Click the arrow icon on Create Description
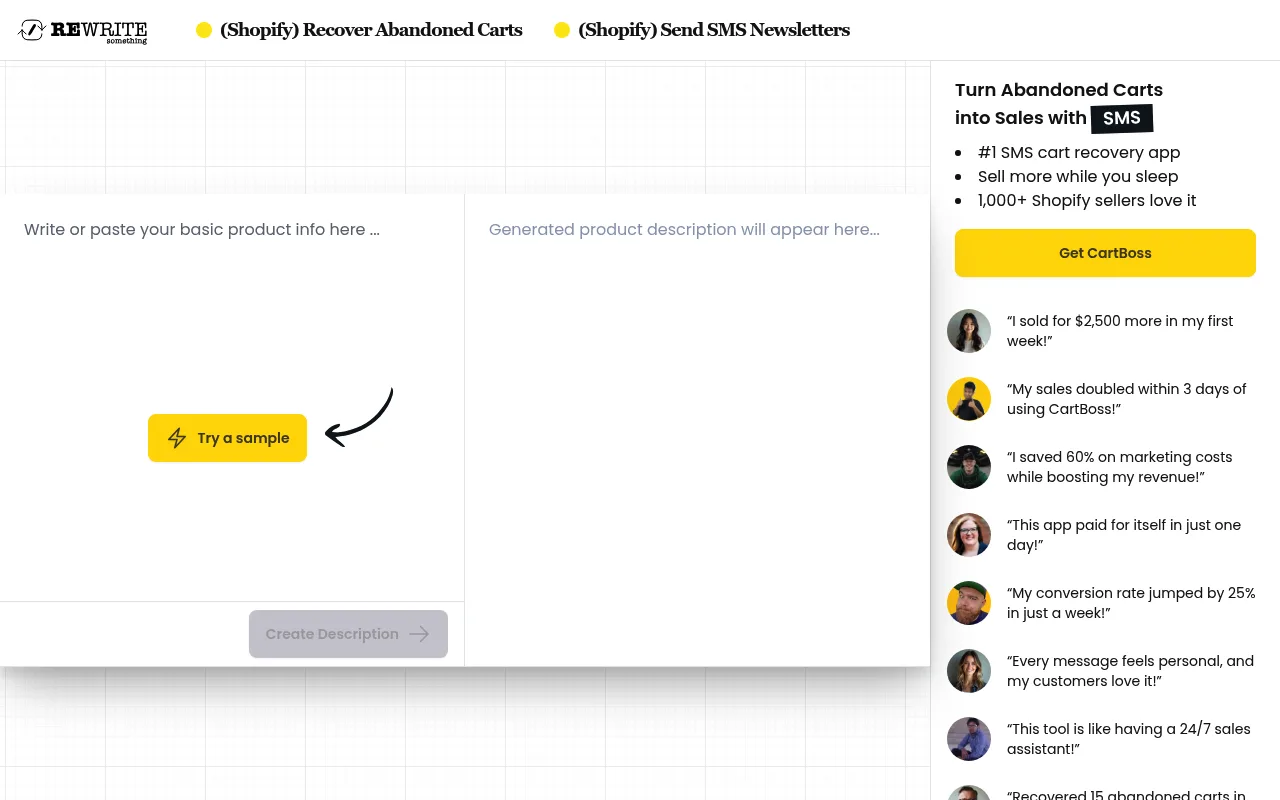This screenshot has height=800, width=1280. 419,634
